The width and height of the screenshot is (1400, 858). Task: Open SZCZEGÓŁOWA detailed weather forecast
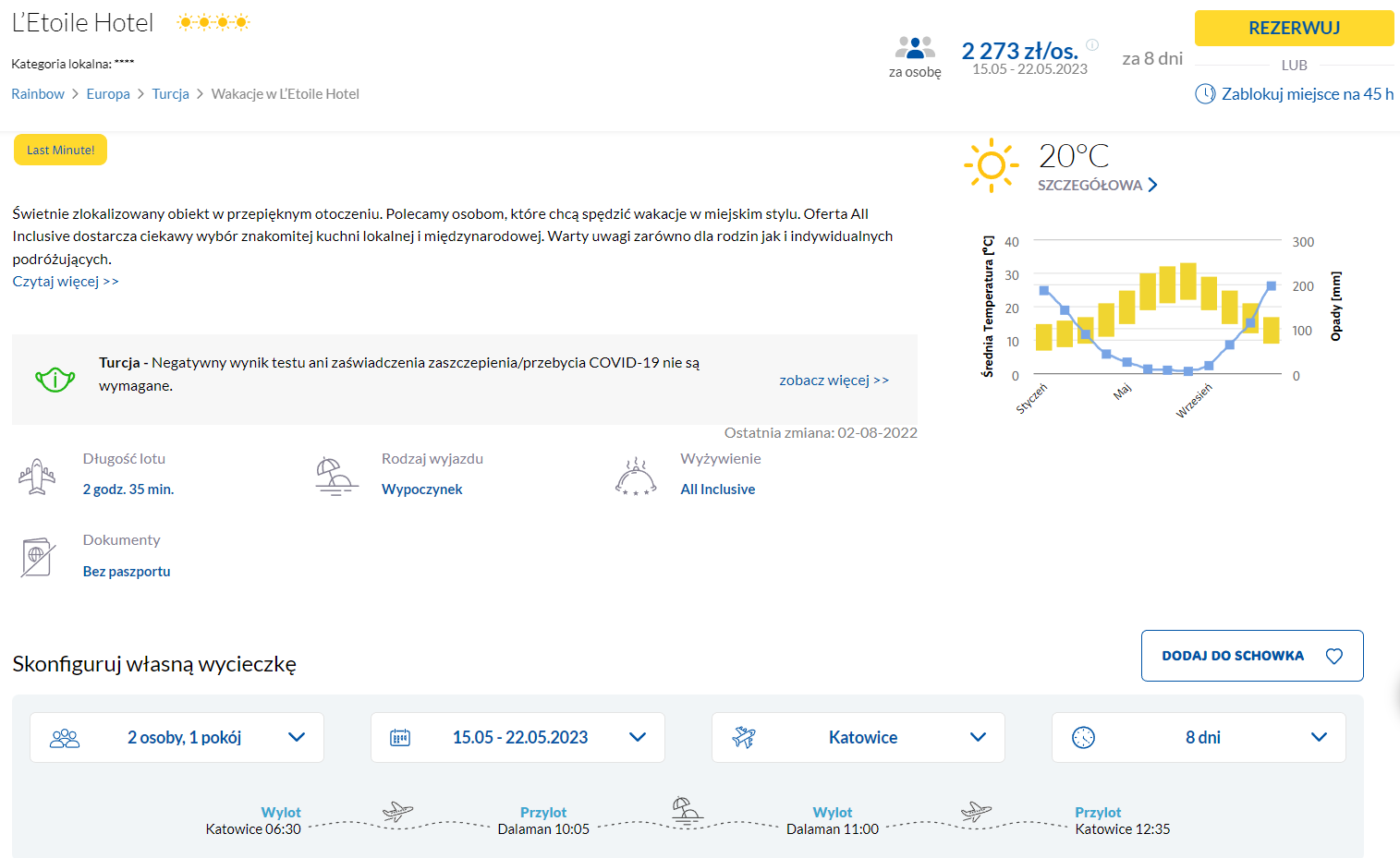1097,186
